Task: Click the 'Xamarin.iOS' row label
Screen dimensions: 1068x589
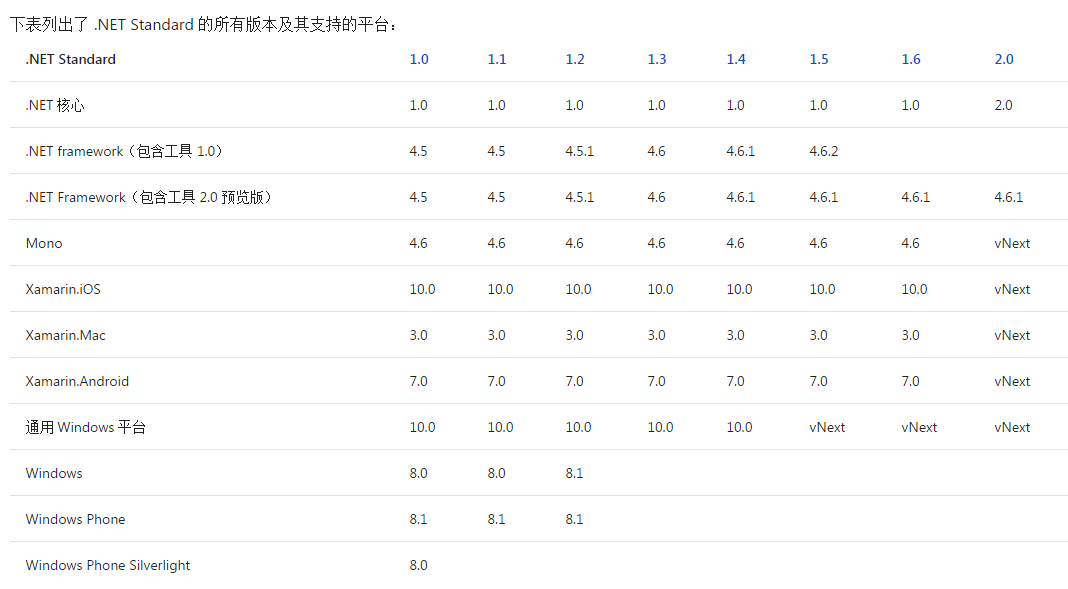Action: (x=63, y=289)
